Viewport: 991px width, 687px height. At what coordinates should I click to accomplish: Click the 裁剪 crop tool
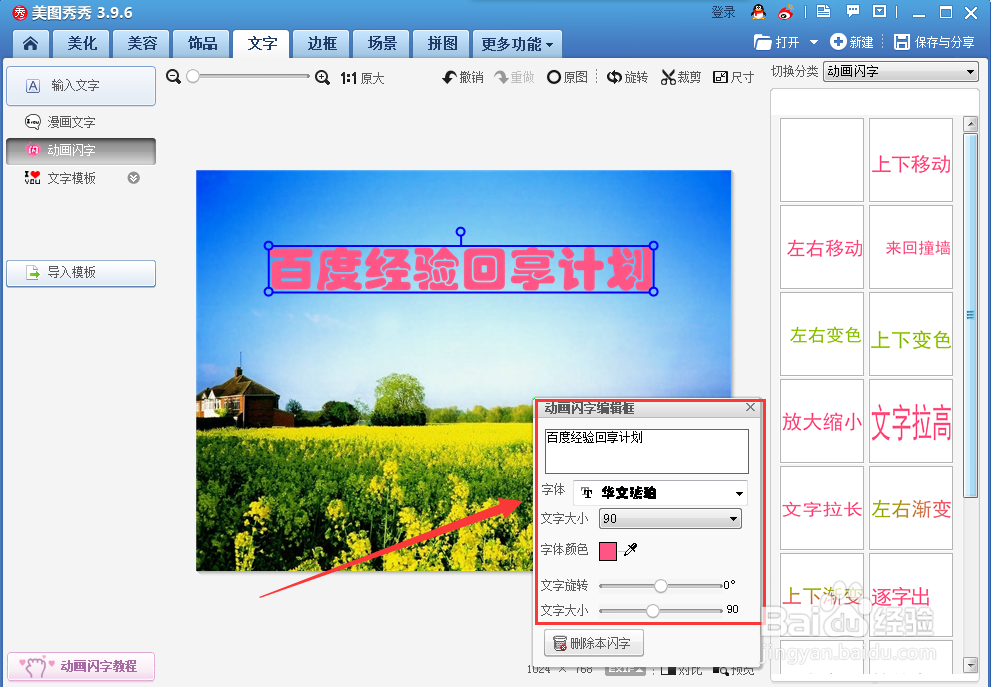coord(681,77)
